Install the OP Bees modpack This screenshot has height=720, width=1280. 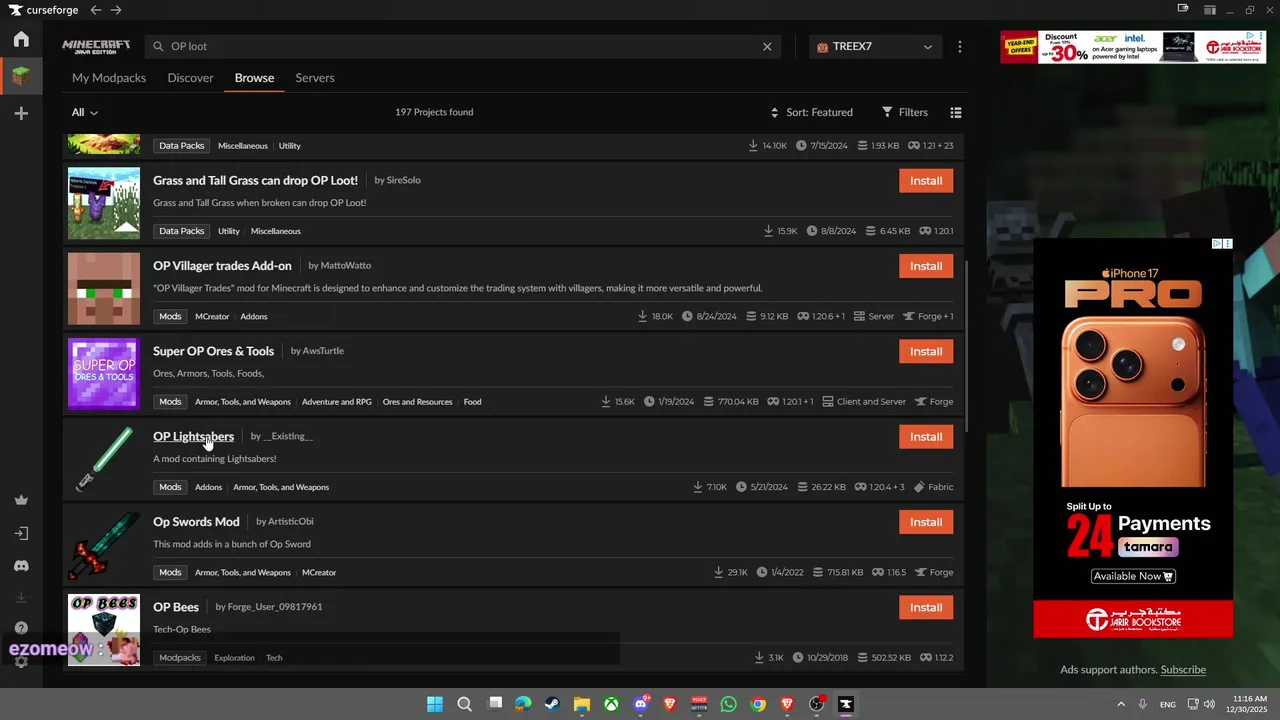click(926, 607)
